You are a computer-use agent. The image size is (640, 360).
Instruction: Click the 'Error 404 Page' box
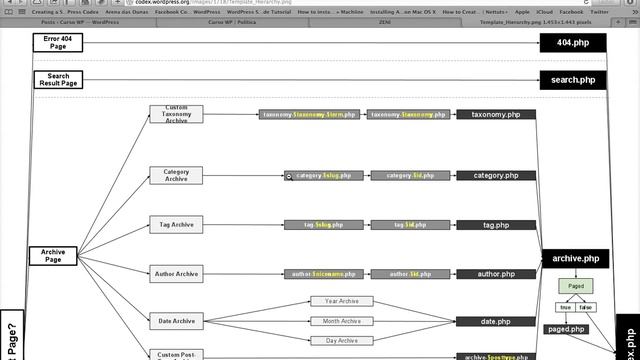[x=58, y=42]
